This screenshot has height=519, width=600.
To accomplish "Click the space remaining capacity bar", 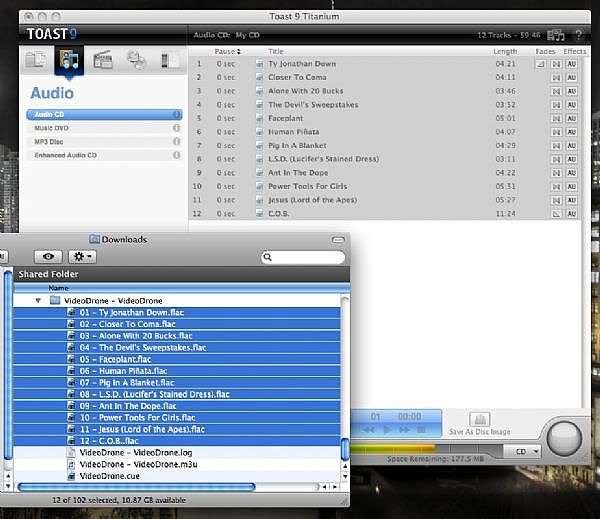I will pyautogui.click(x=426, y=449).
